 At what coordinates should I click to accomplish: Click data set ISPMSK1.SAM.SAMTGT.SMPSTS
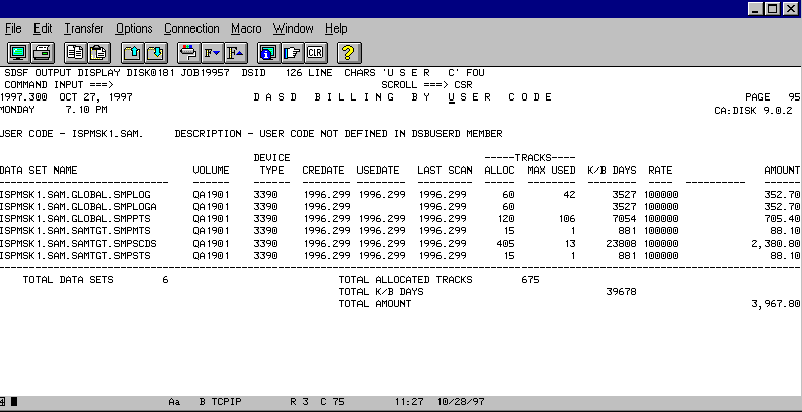pyautogui.click(x=75, y=256)
